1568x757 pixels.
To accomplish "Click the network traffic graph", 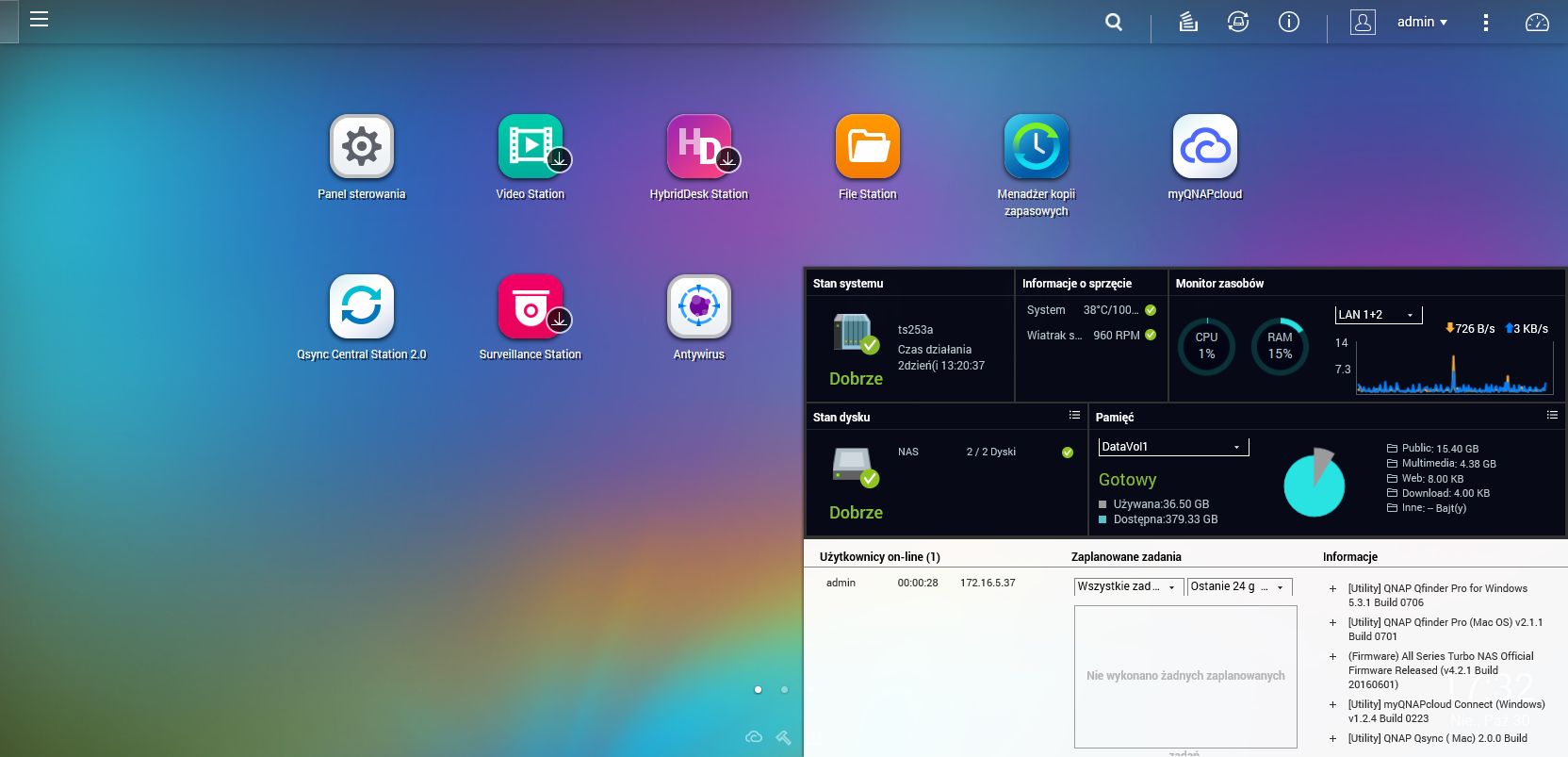I will 1455,366.
